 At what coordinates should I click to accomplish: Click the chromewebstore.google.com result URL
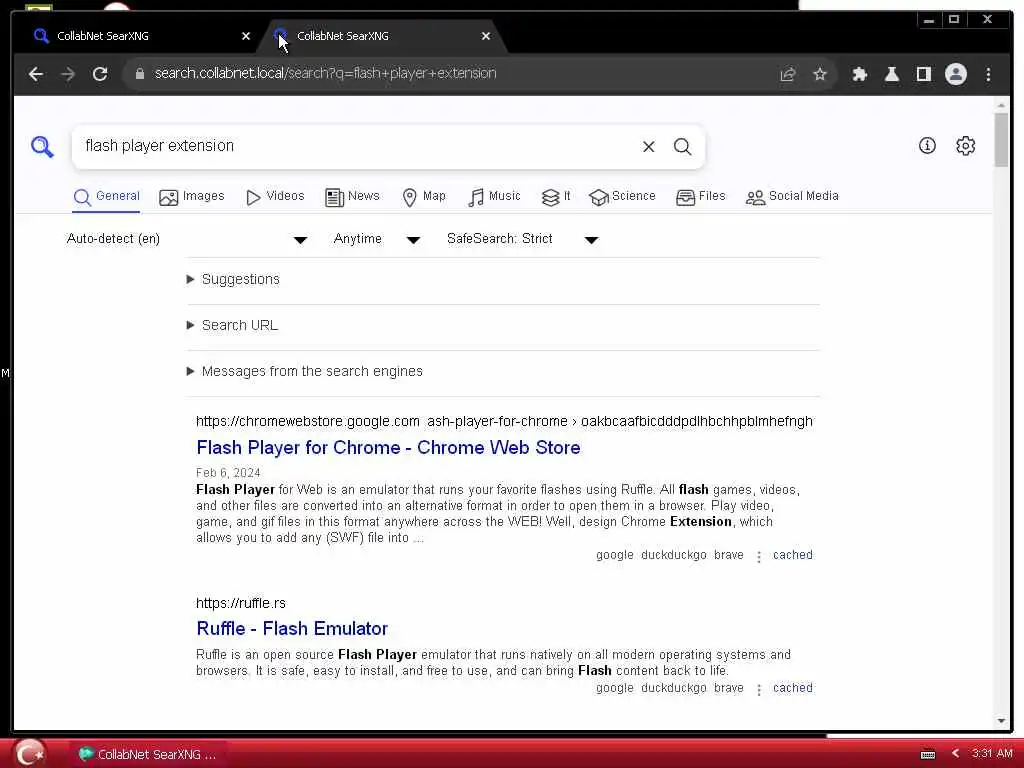pyautogui.click(x=504, y=422)
